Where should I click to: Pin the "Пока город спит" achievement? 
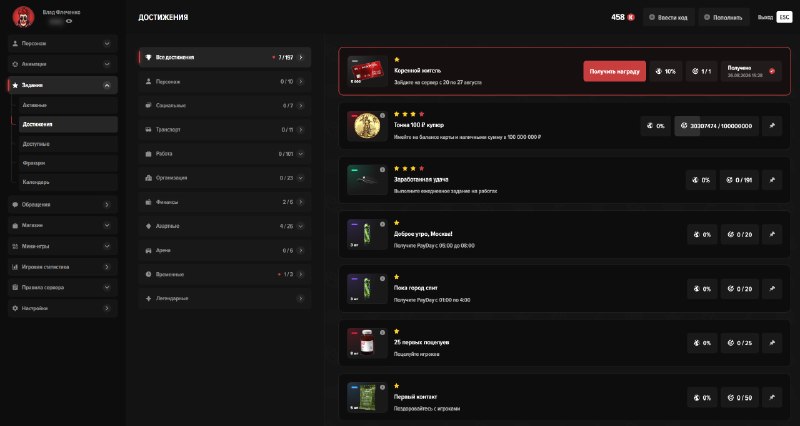772,289
